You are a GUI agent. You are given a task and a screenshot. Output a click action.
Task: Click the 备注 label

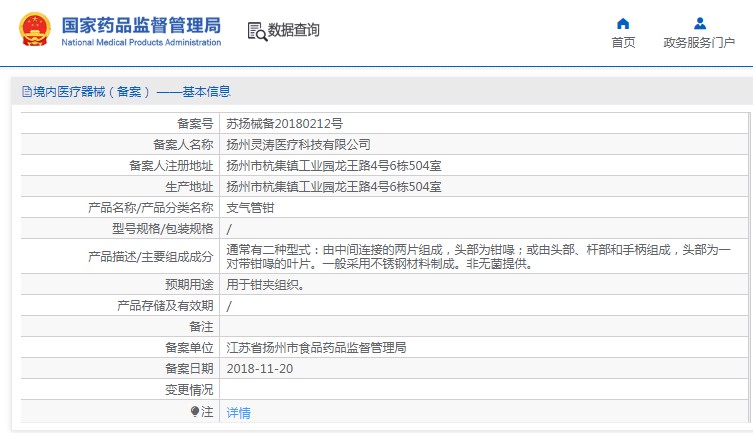tap(201, 326)
